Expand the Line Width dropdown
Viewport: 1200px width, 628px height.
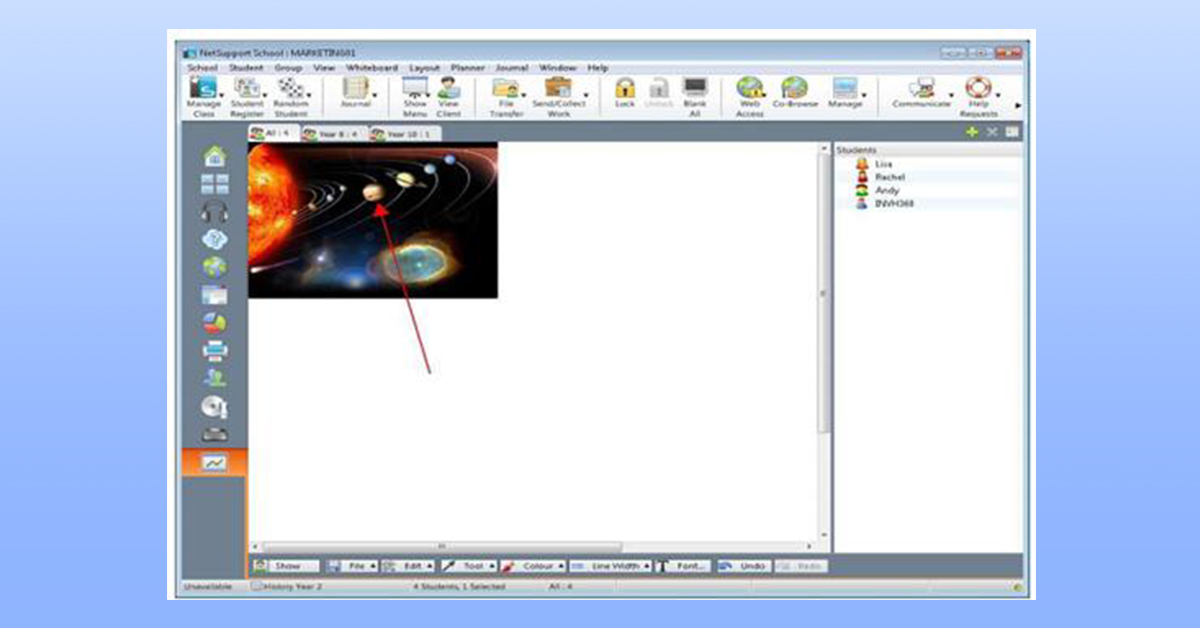click(610, 566)
